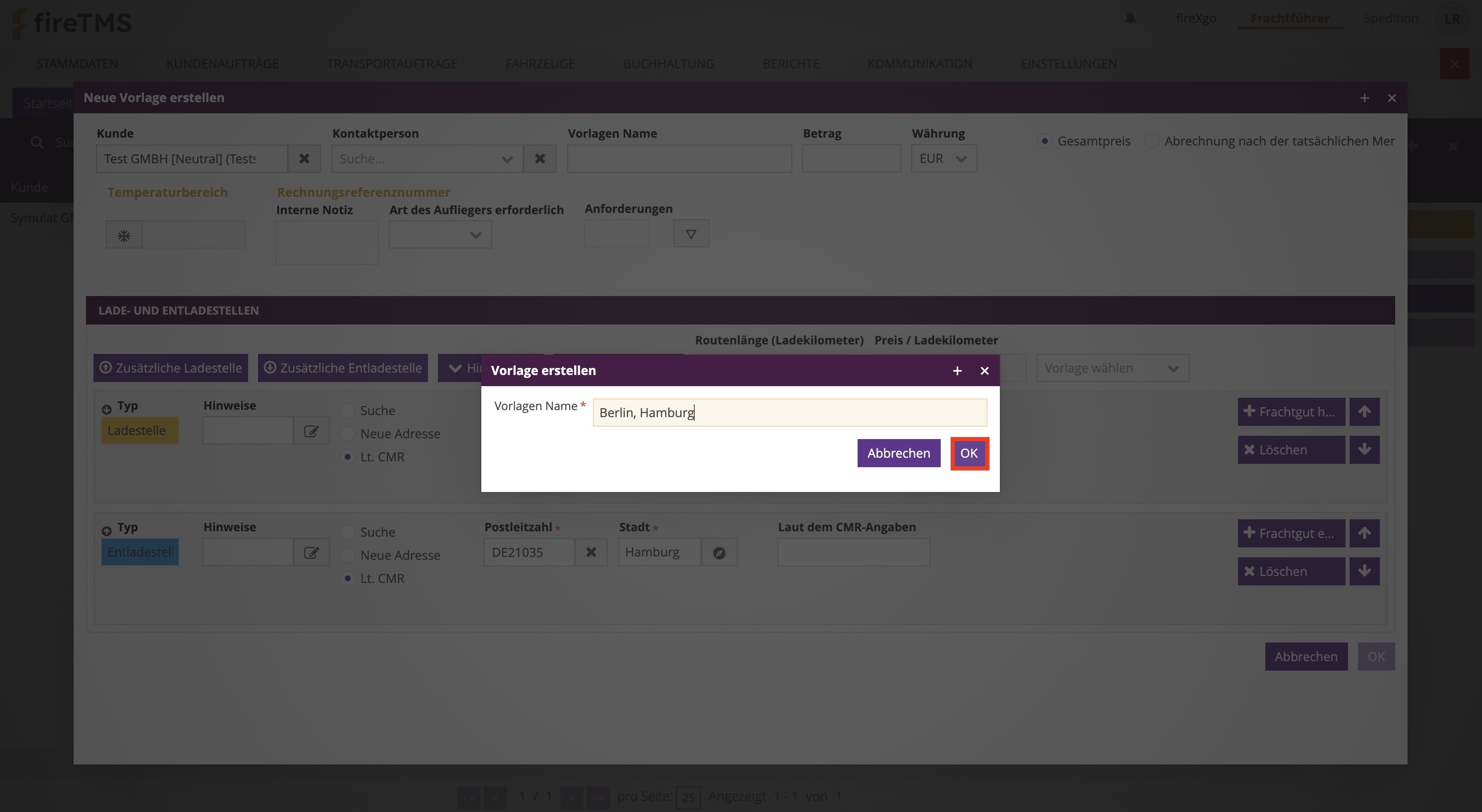
Task: Select Lt. CMR radio in Entladestelle row
Action: click(347, 578)
